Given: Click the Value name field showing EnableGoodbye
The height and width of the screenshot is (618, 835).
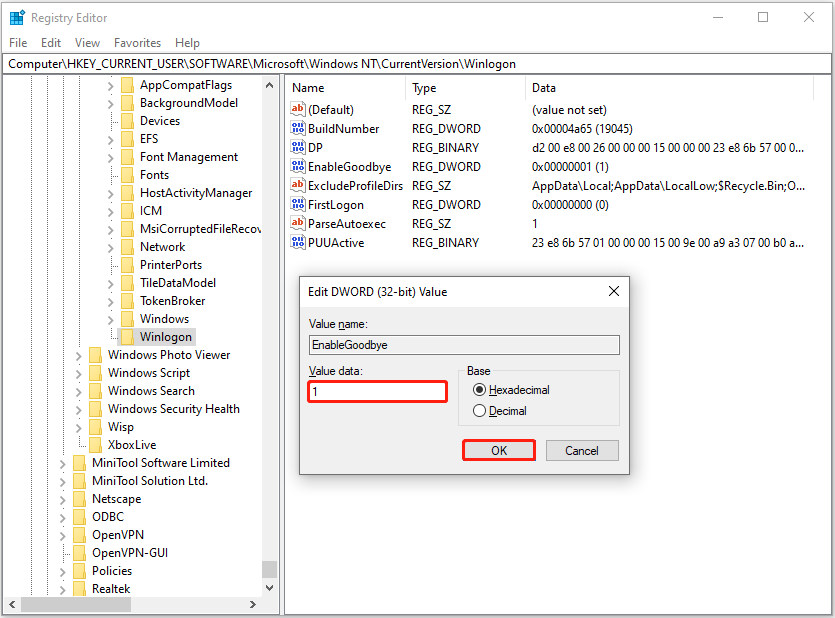Looking at the screenshot, I should [x=464, y=345].
